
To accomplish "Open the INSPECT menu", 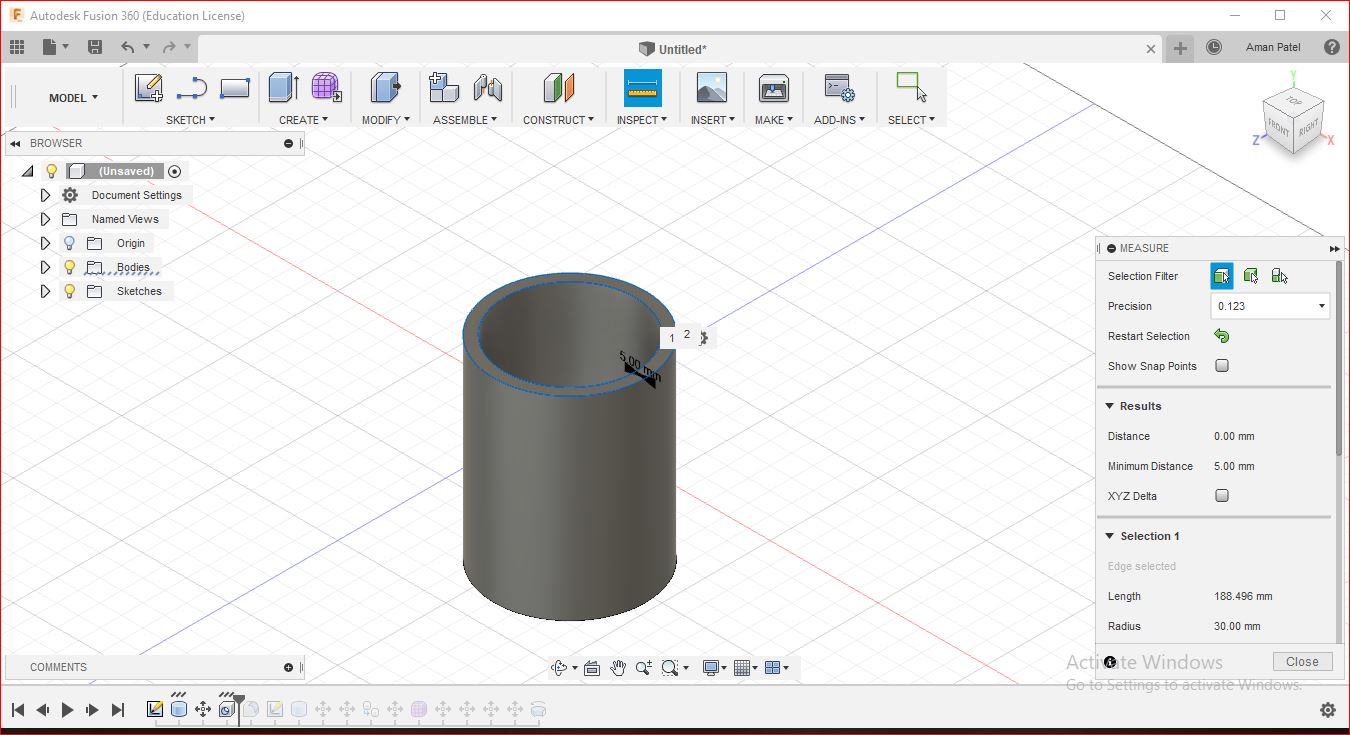I will [x=641, y=120].
